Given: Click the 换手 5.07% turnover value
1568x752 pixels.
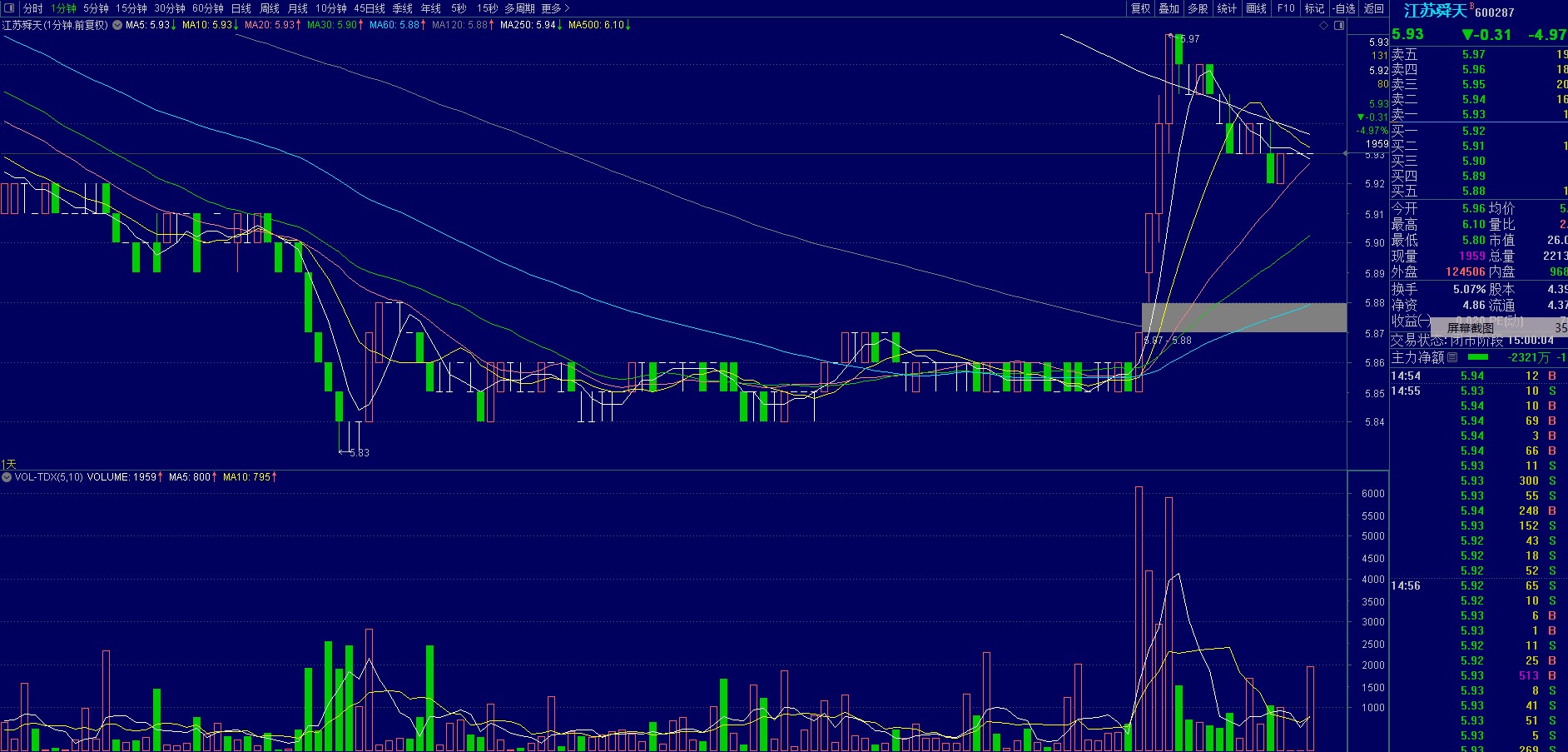Looking at the screenshot, I should 1469,289.
